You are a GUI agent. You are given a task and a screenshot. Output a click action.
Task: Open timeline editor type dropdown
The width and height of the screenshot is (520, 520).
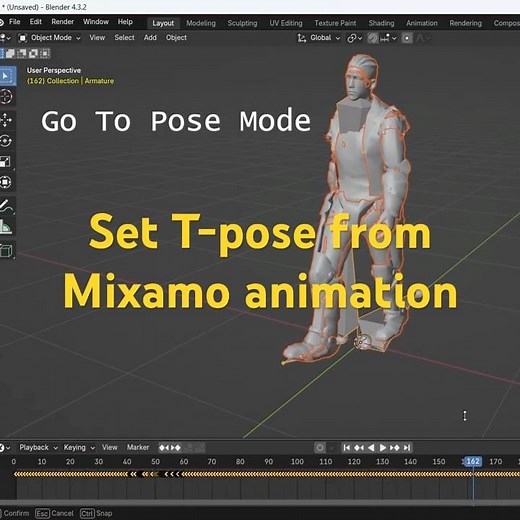tap(5, 448)
